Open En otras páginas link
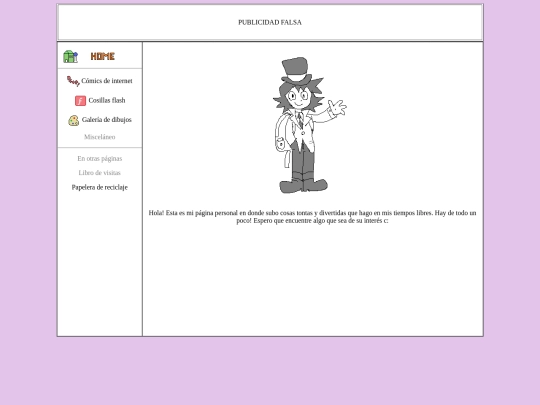This screenshot has width=540, height=405. pos(100,158)
